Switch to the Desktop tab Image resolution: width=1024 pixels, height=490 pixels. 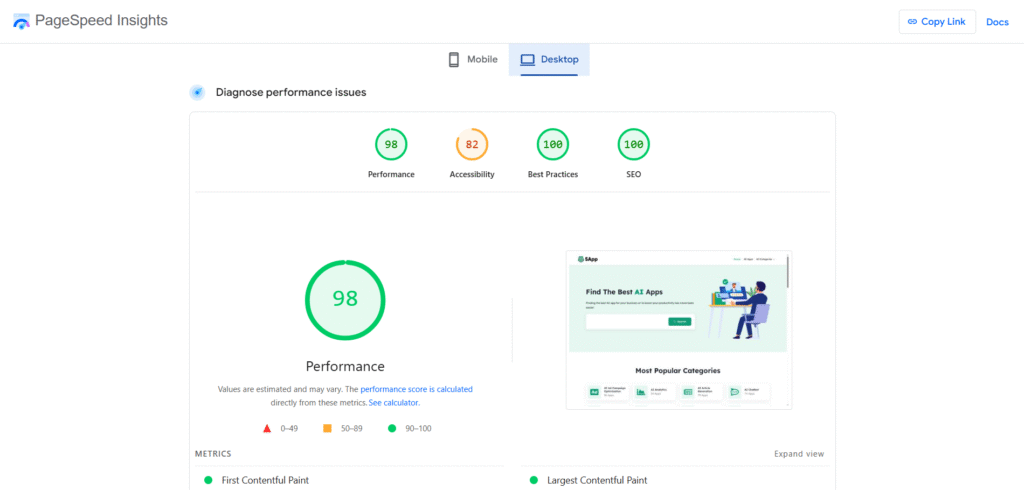549,60
